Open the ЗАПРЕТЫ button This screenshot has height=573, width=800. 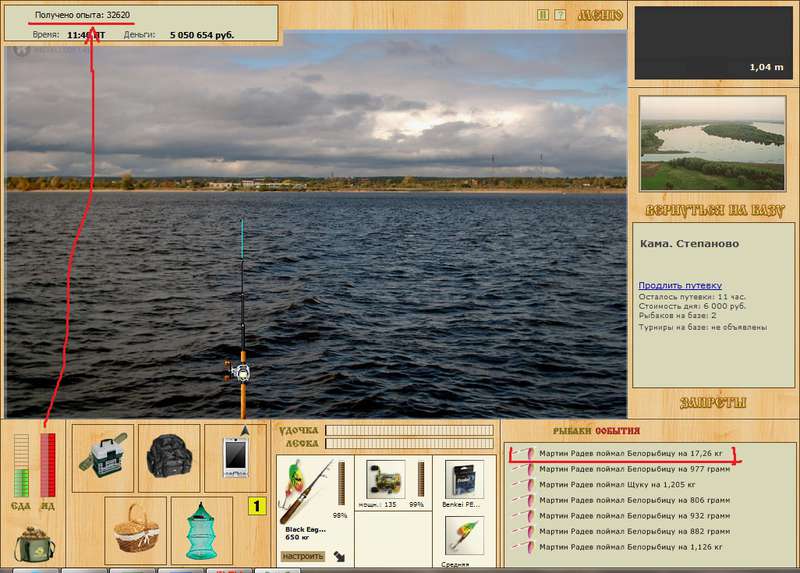(713, 403)
